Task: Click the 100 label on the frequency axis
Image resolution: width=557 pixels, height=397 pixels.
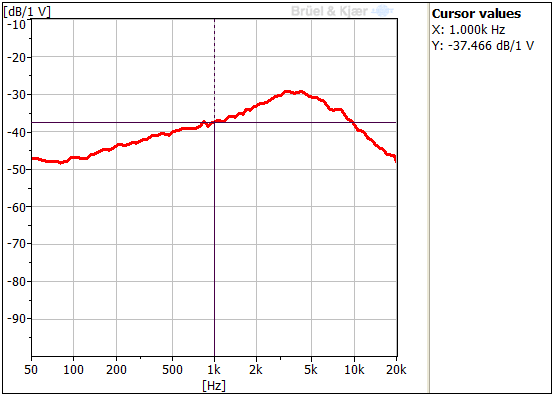Action: 73,370
